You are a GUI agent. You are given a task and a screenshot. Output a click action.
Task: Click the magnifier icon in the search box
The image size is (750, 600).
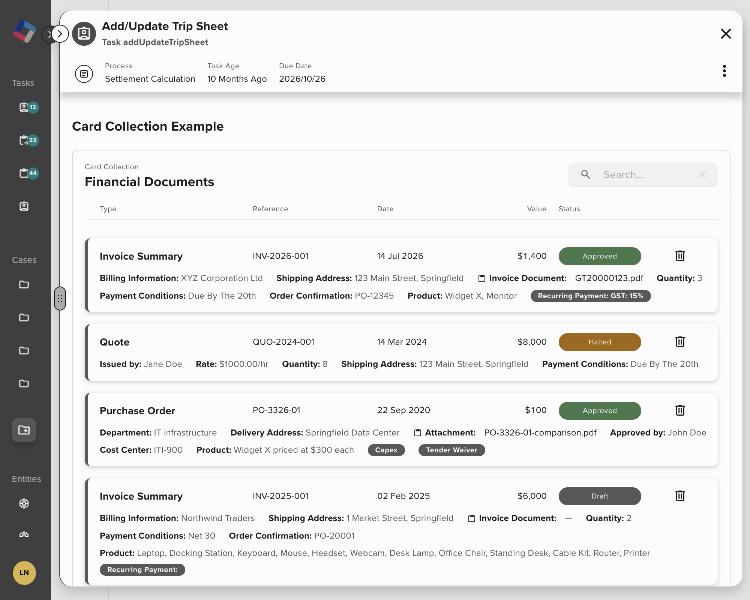[585, 175]
